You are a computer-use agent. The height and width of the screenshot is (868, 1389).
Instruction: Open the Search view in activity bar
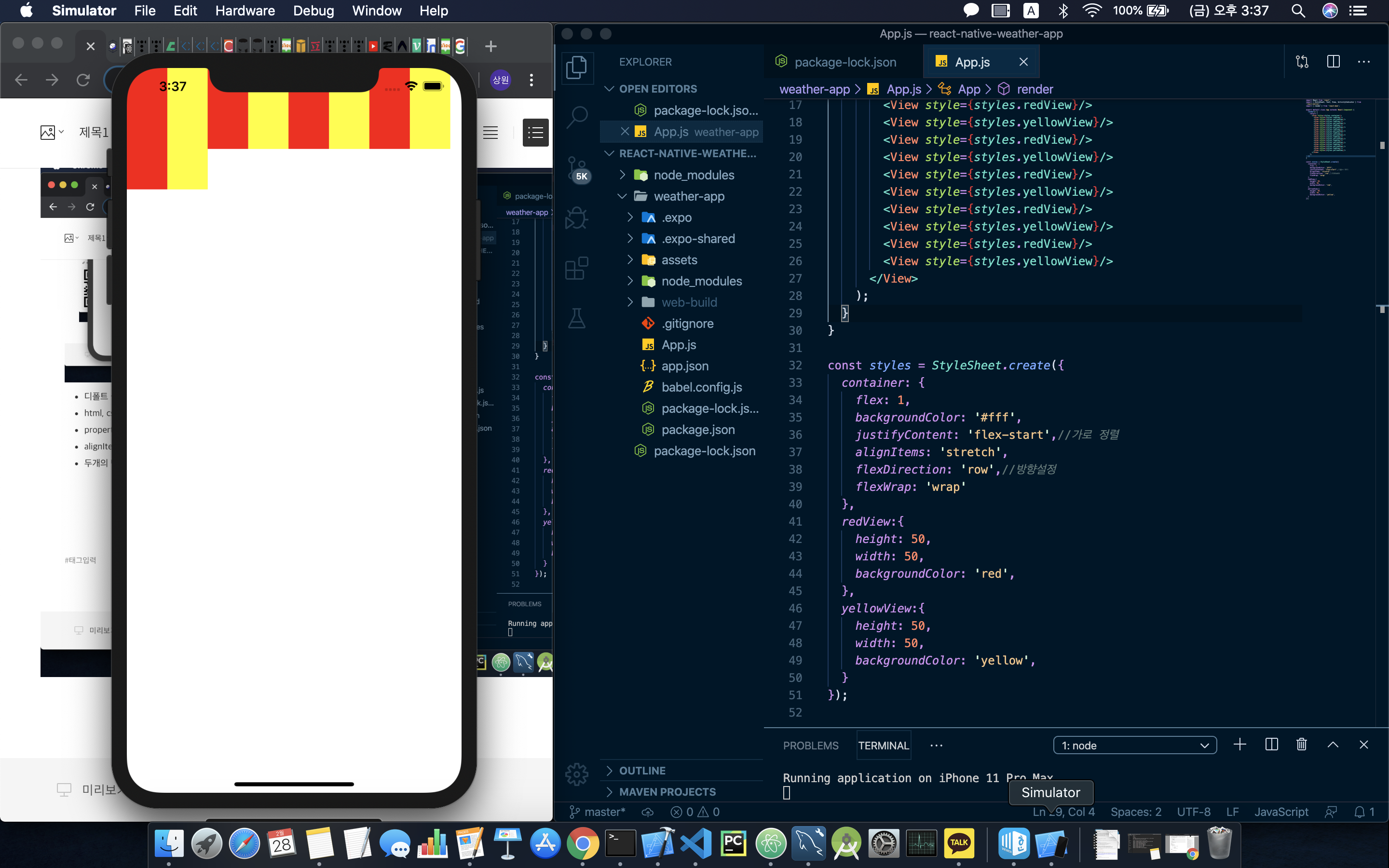click(x=577, y=117)
